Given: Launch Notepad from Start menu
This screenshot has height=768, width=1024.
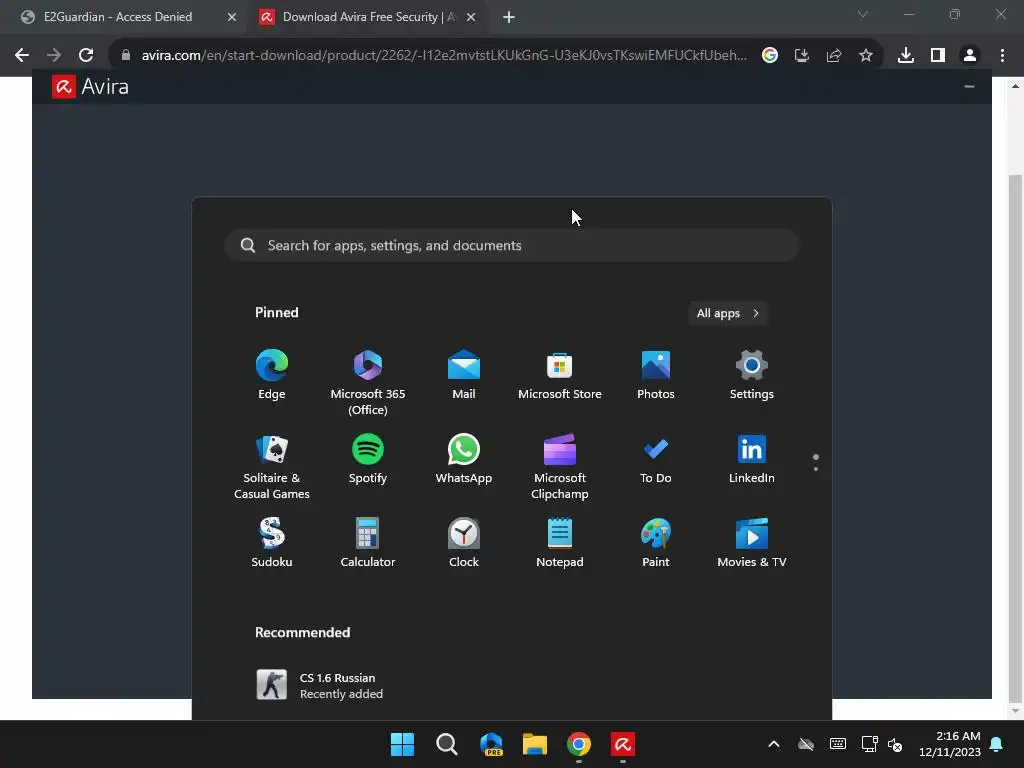Looking at the screenshot, I should pyautogui.click(x=560, y=543).
